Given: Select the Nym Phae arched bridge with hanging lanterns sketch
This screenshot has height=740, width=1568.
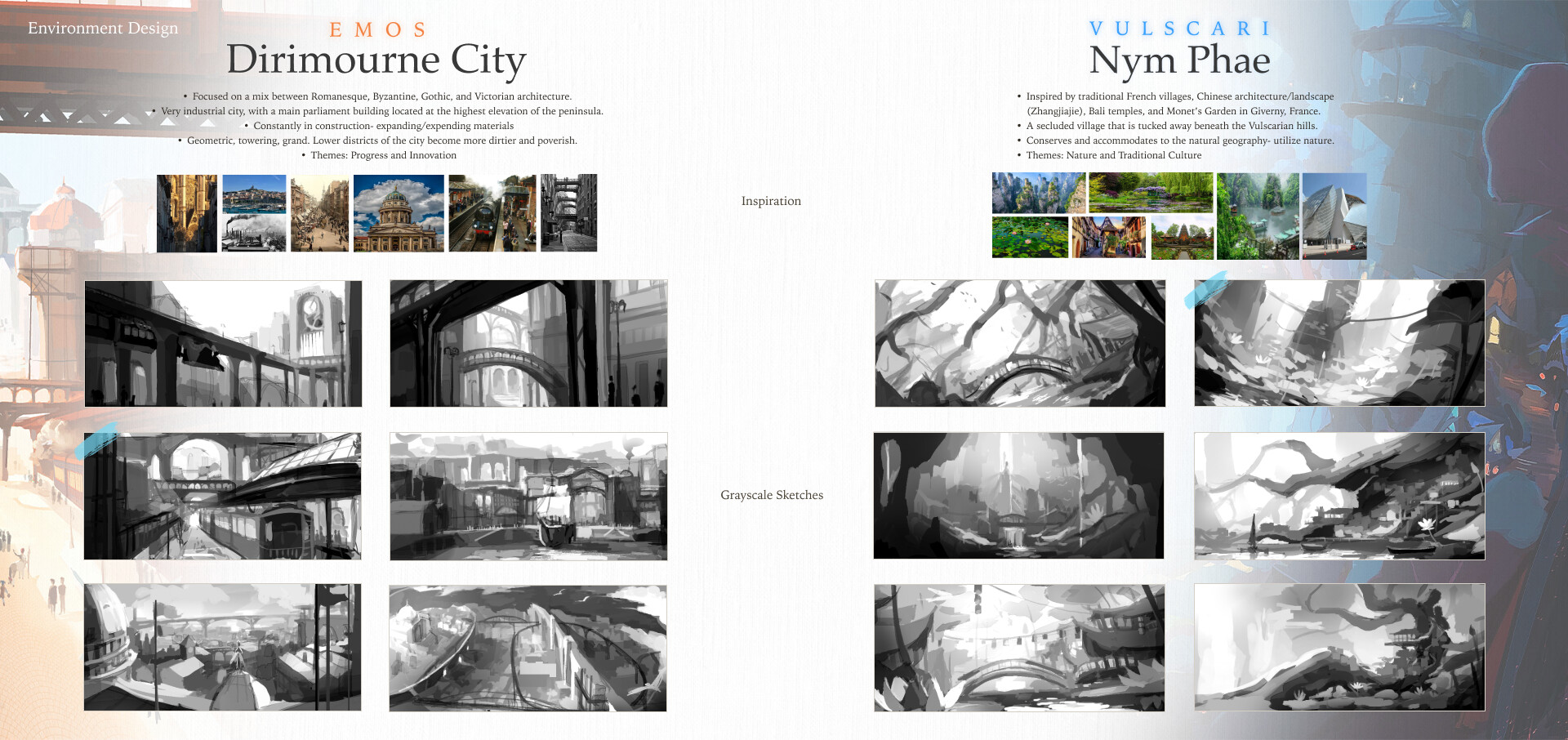Looking at the screenshot, I should (1019, 648).
